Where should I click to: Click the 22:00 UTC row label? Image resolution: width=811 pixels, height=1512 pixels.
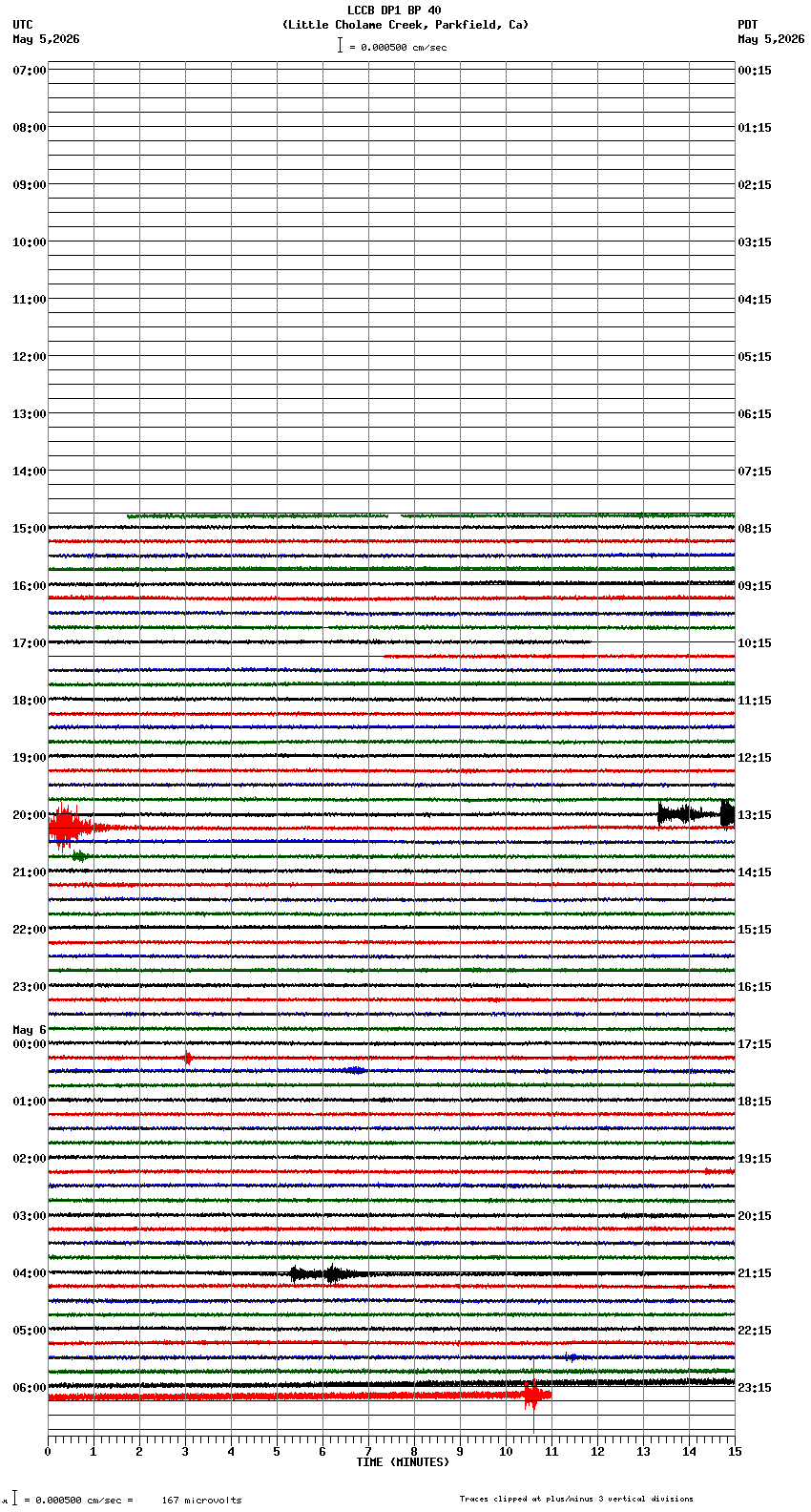pos(30,930)
